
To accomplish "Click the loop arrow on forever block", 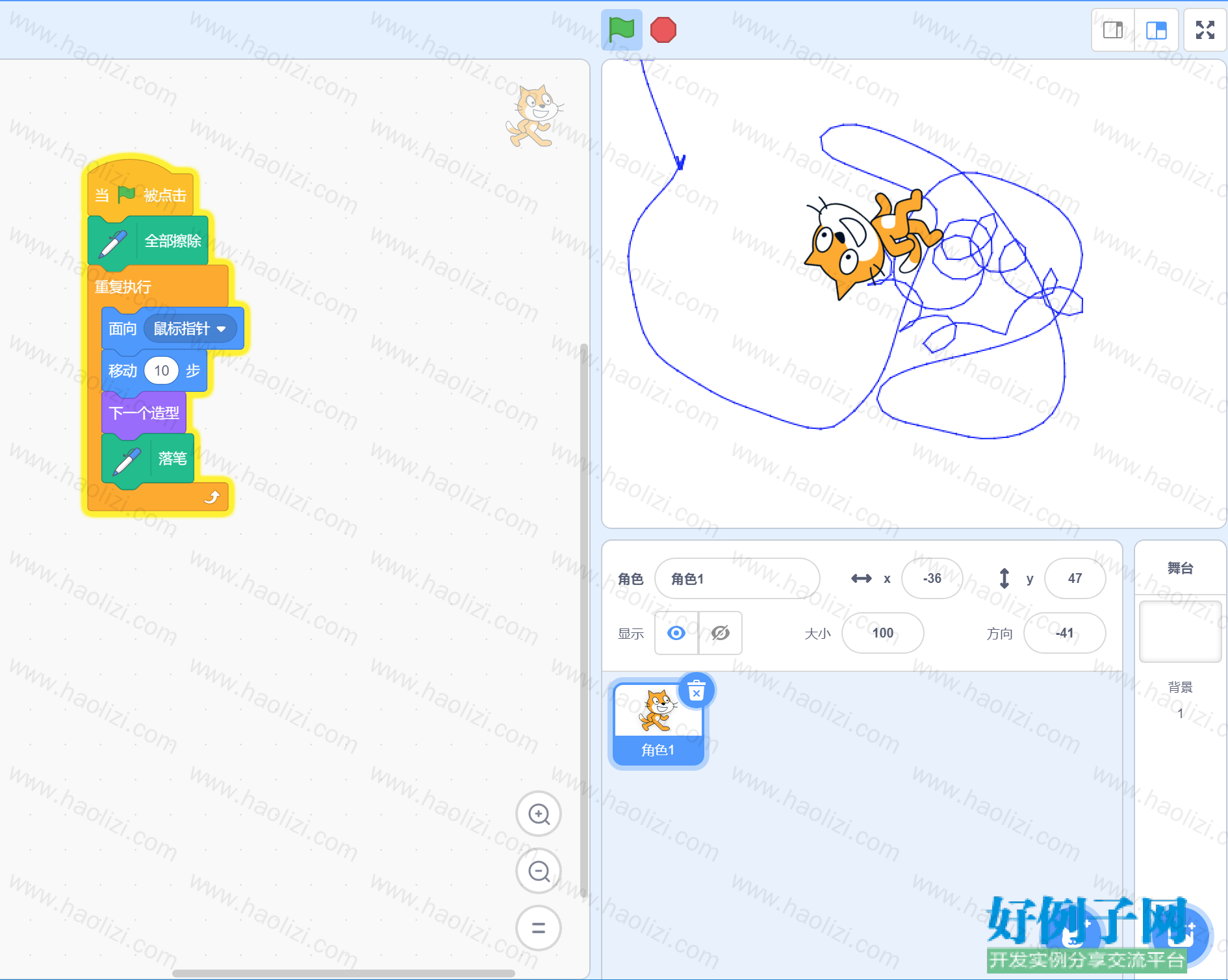I will pyautogui.click(x=212, y=498).
